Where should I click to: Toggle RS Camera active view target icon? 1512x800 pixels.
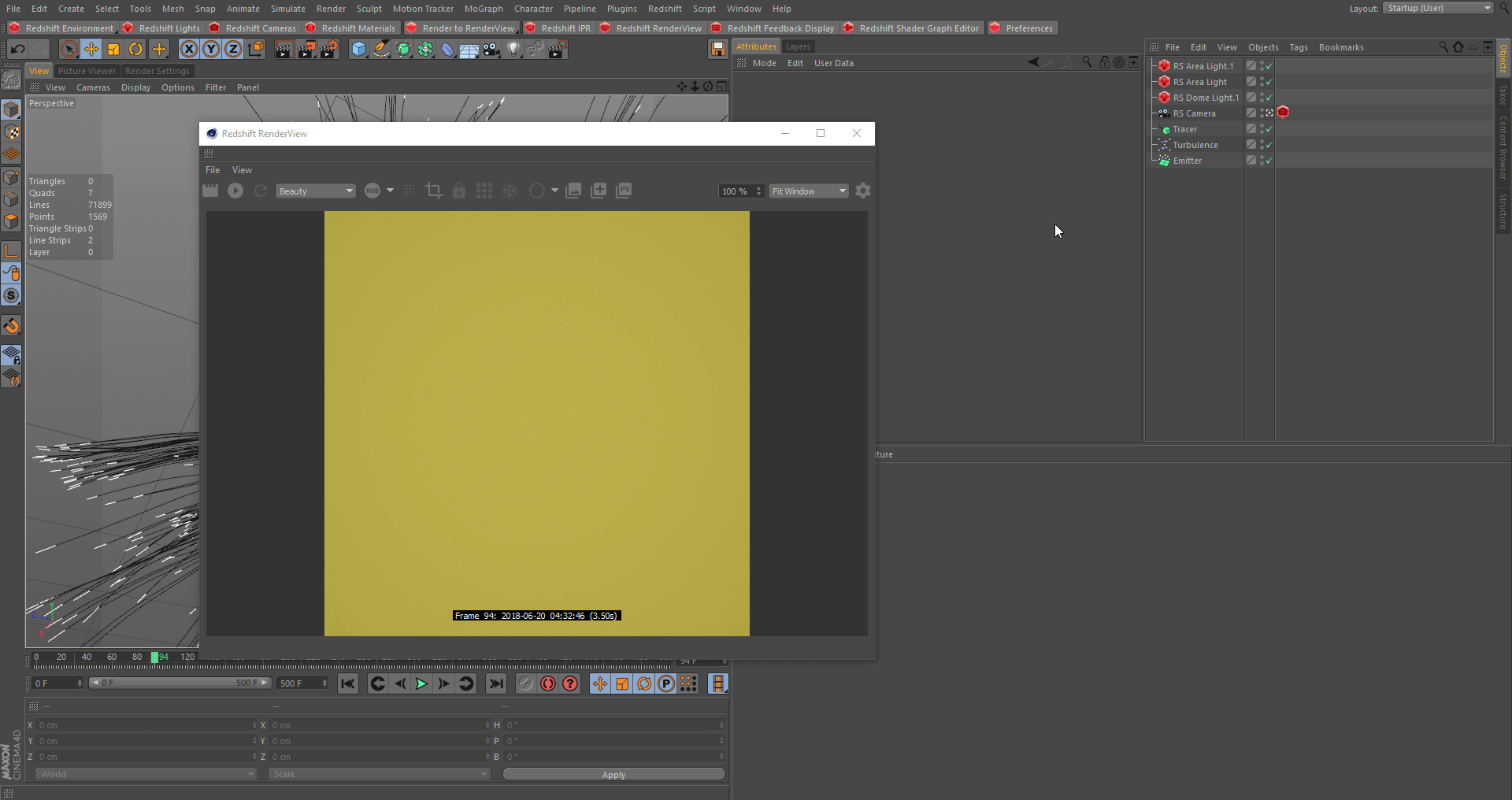coord(1269,113)
